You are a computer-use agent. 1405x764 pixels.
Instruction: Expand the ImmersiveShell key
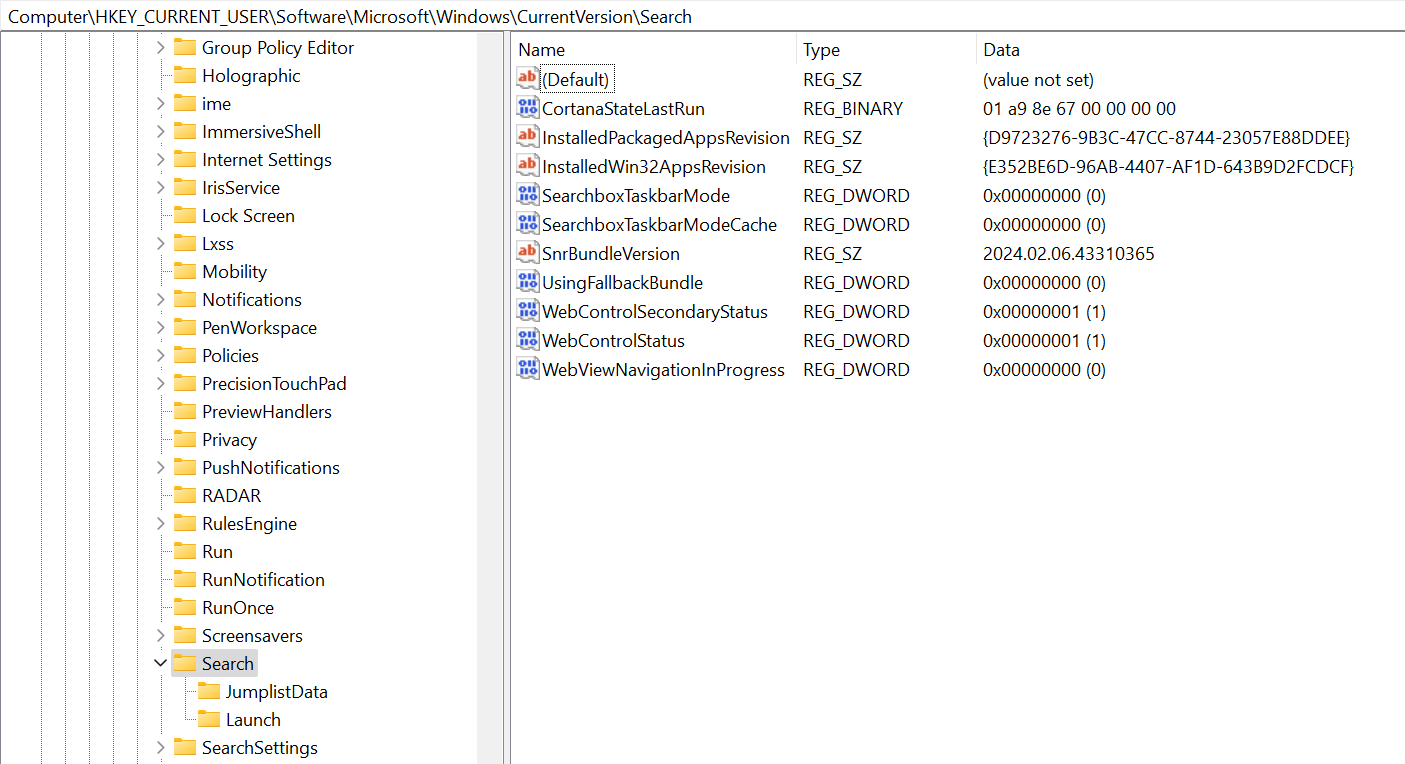pyautogui.click(x=160, y=131)
